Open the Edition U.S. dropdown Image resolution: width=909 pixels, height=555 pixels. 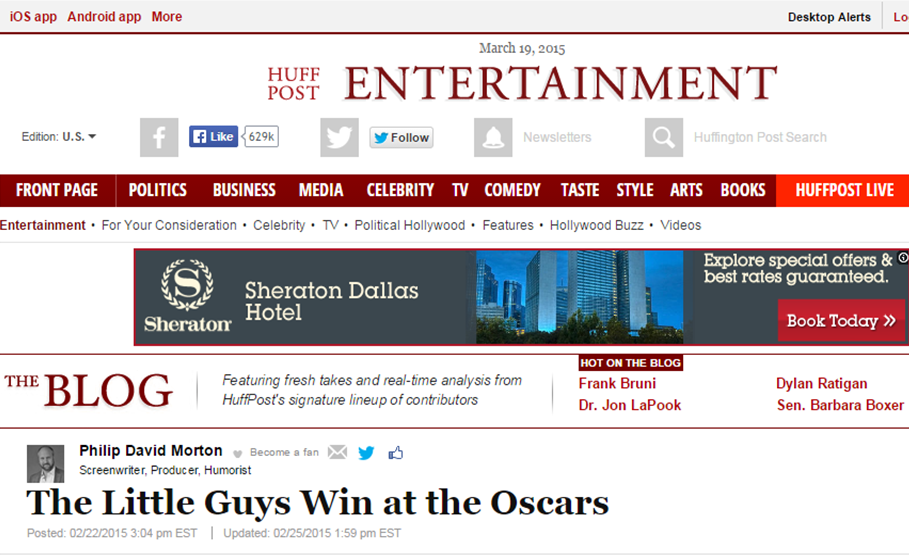coord(59,137)
